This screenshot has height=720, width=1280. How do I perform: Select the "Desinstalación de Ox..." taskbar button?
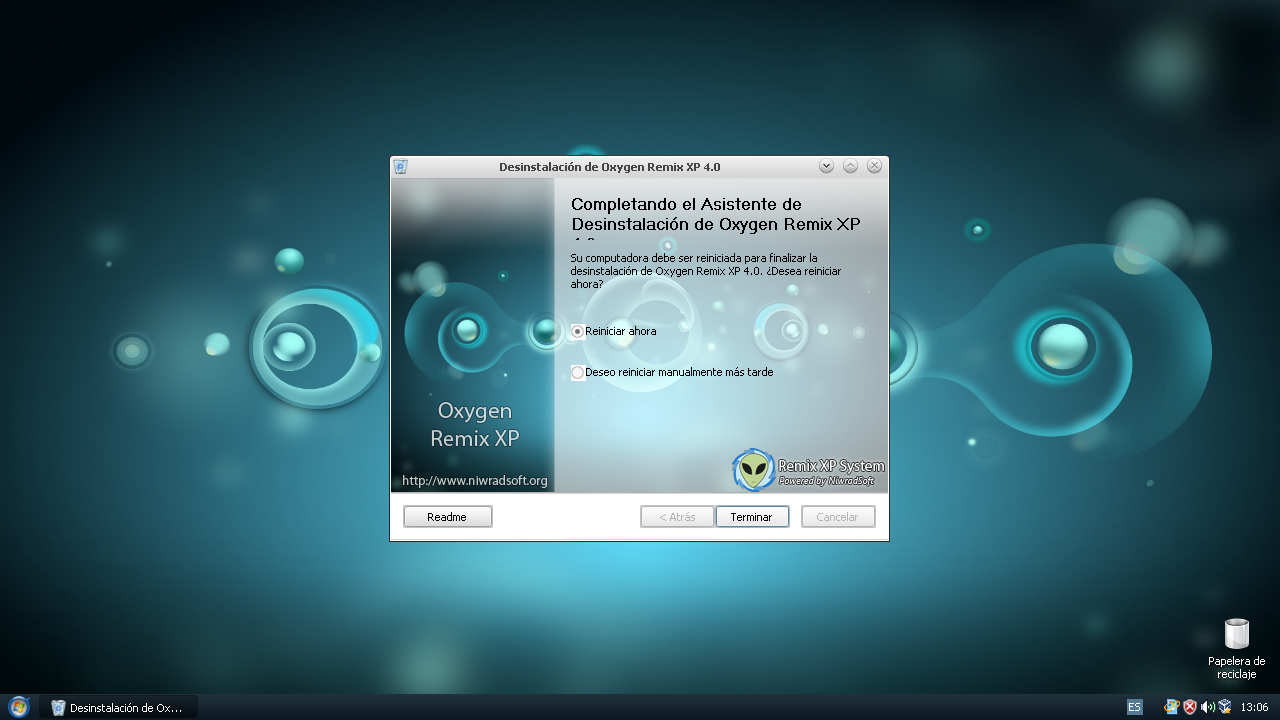[118, 707]
